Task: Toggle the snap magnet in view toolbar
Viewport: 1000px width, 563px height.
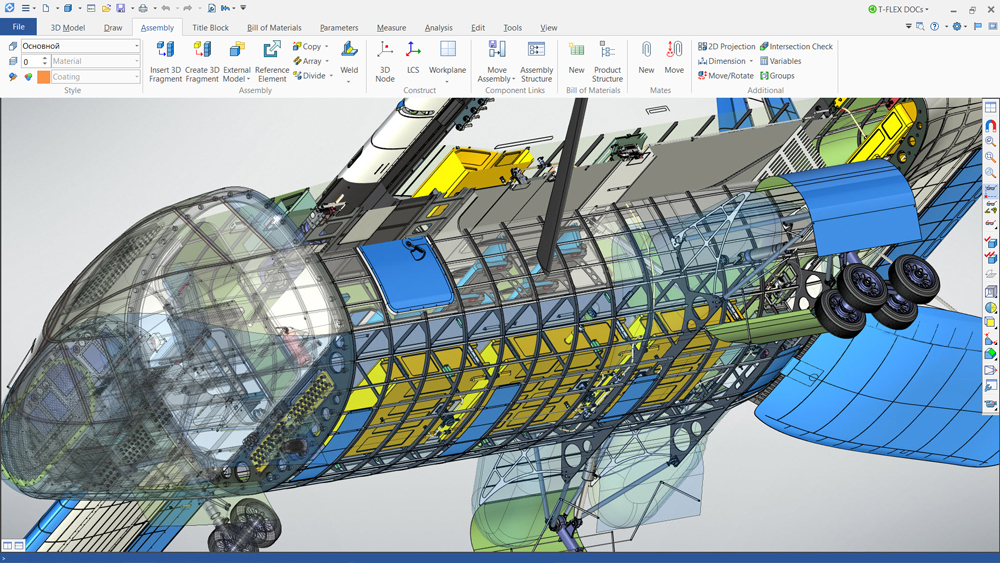Action: click(x=990, y=126)
